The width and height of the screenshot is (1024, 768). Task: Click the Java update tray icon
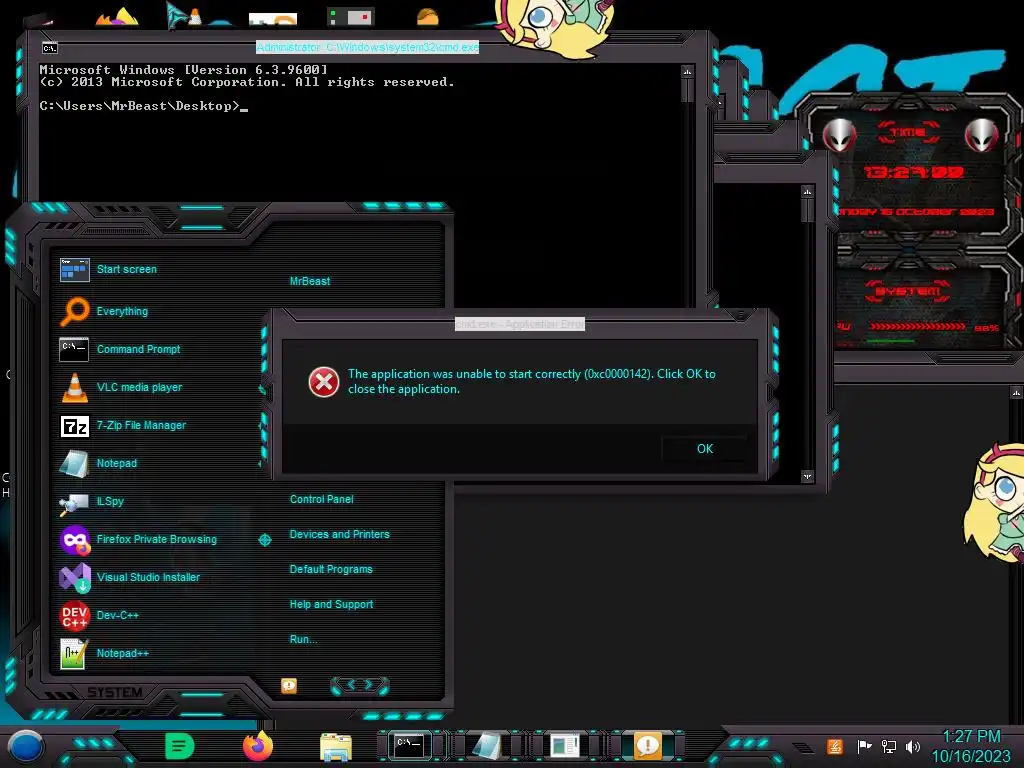coord(835,746)
